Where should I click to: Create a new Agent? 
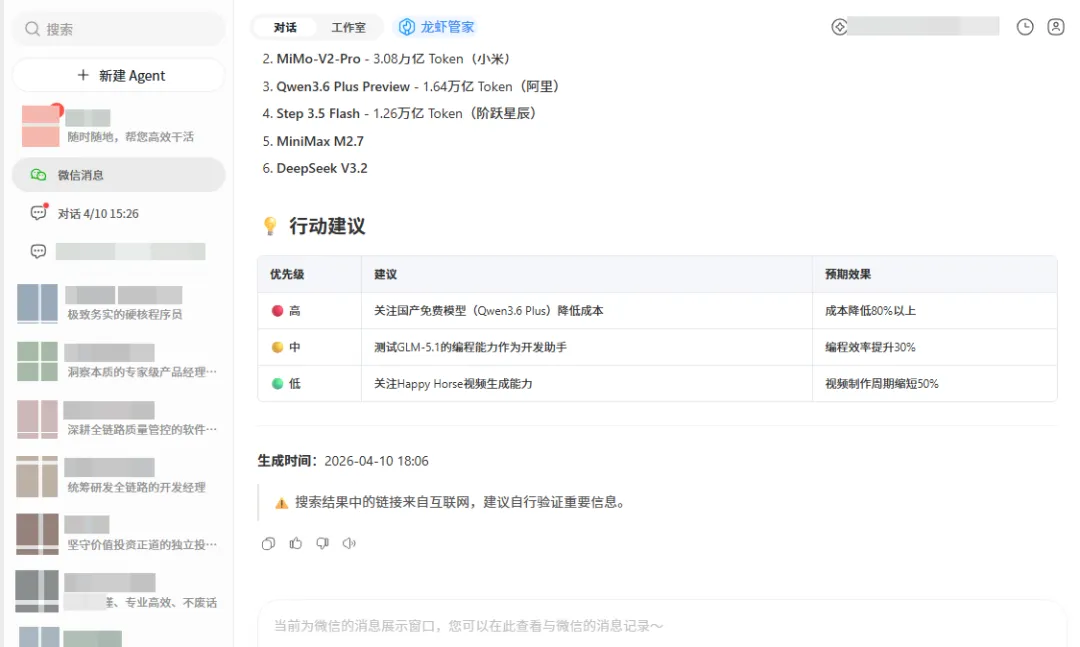[118, 75]
